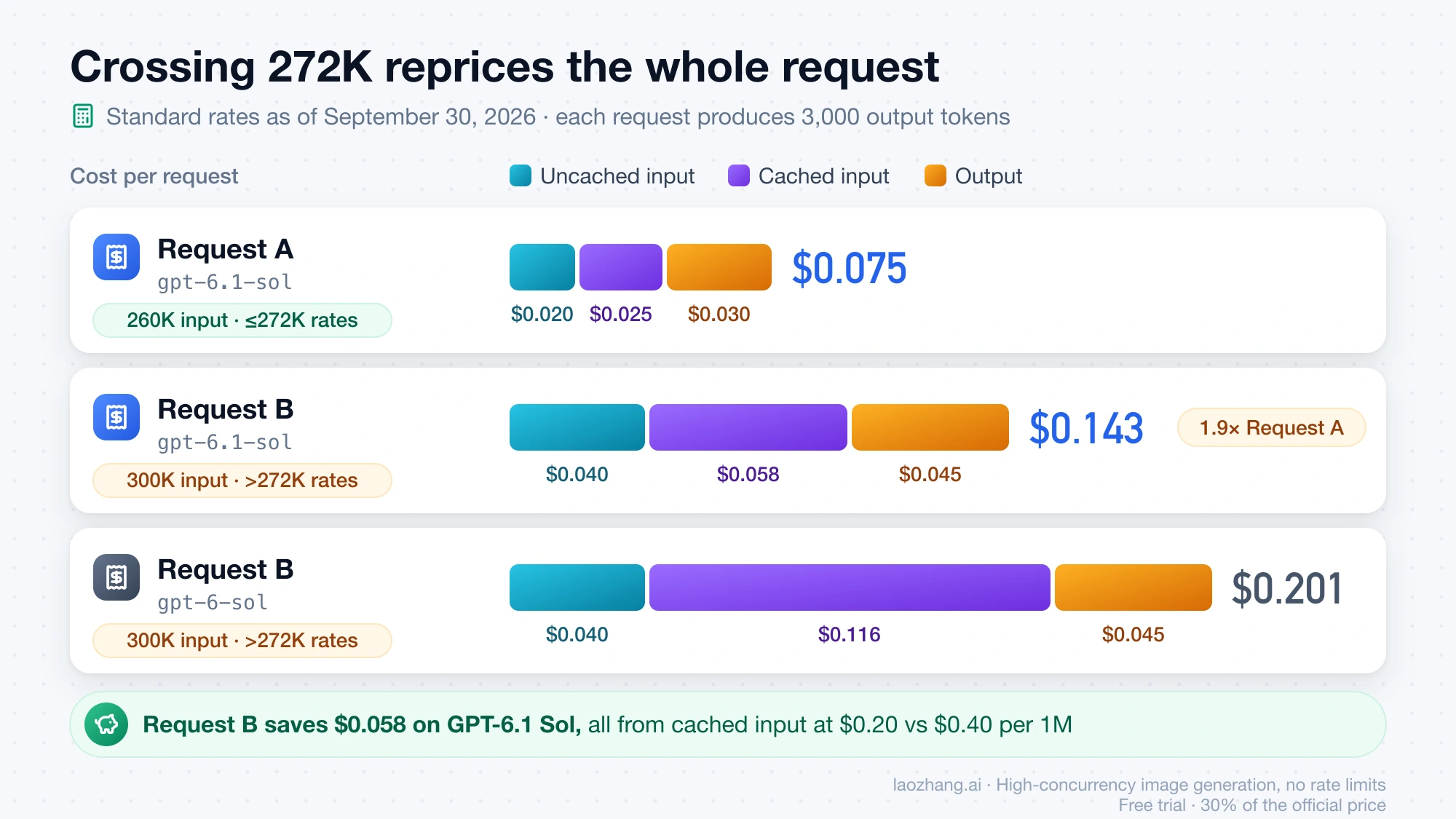Screen dimensions: 1456x819
Task: Click the '300K input · >272K rates' badge under gpt-6.1-sol
Action: click(242, 480)
